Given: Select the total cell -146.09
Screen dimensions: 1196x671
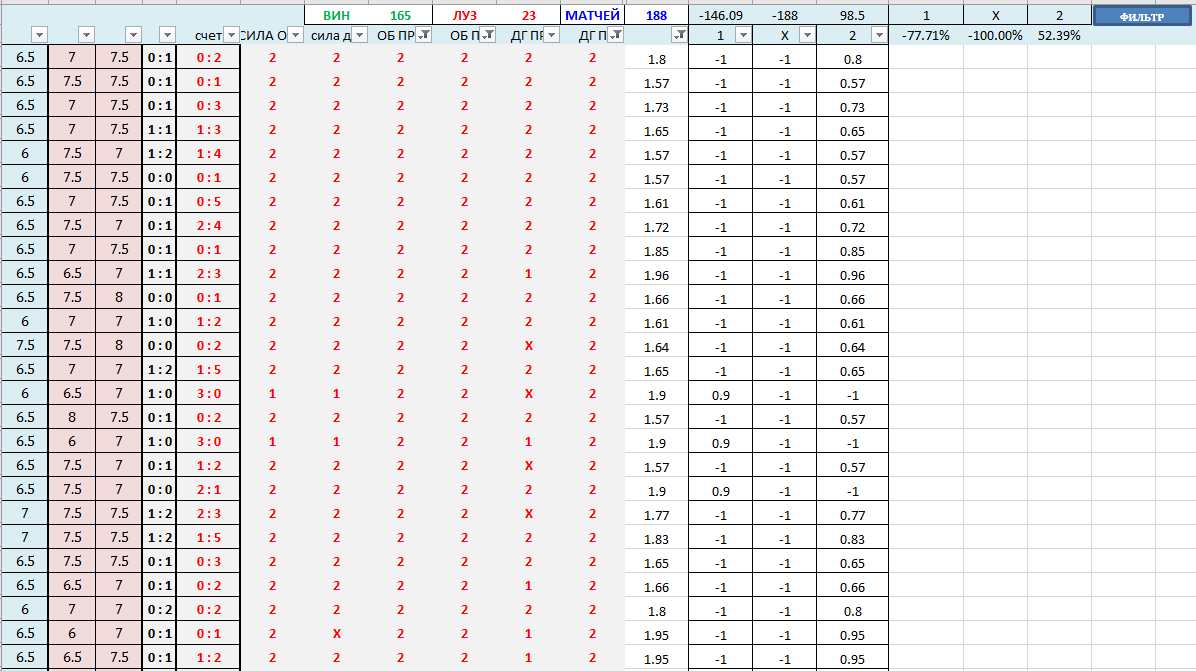Looking at the screenshot, I should pos(721,15).
